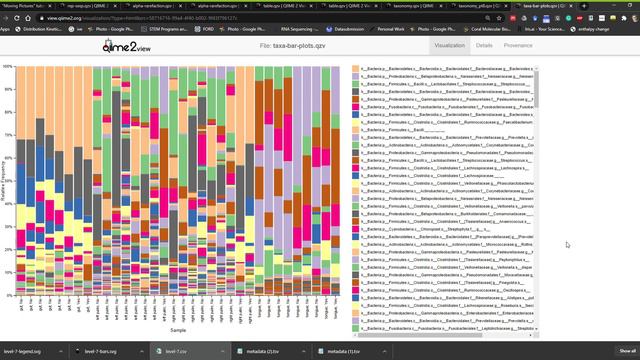Open downloaded file metadata (1).tsv
This screenshot has width=640, height=360.
point(343,351)
